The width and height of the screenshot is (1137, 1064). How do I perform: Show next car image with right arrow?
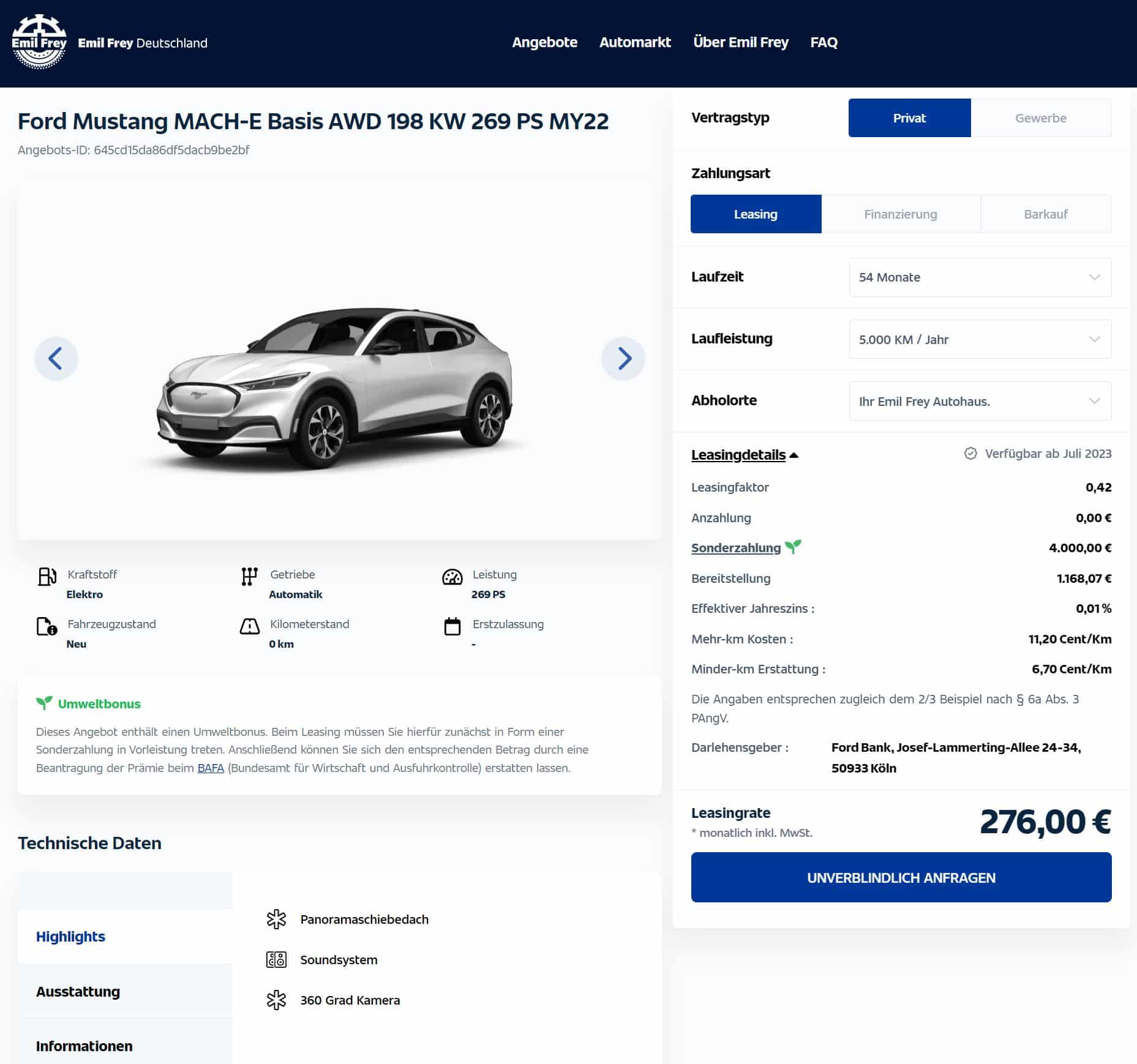click(623, 359)
